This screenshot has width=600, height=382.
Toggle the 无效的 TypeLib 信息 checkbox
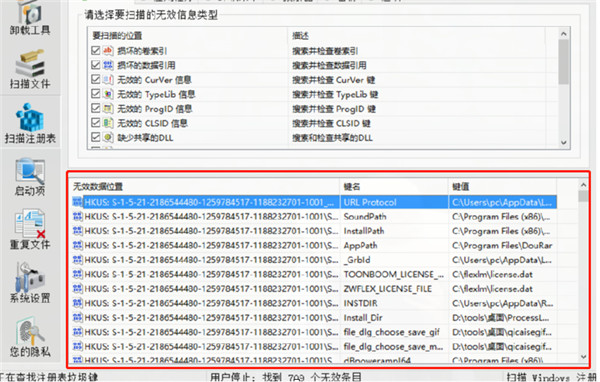(96, 94)
